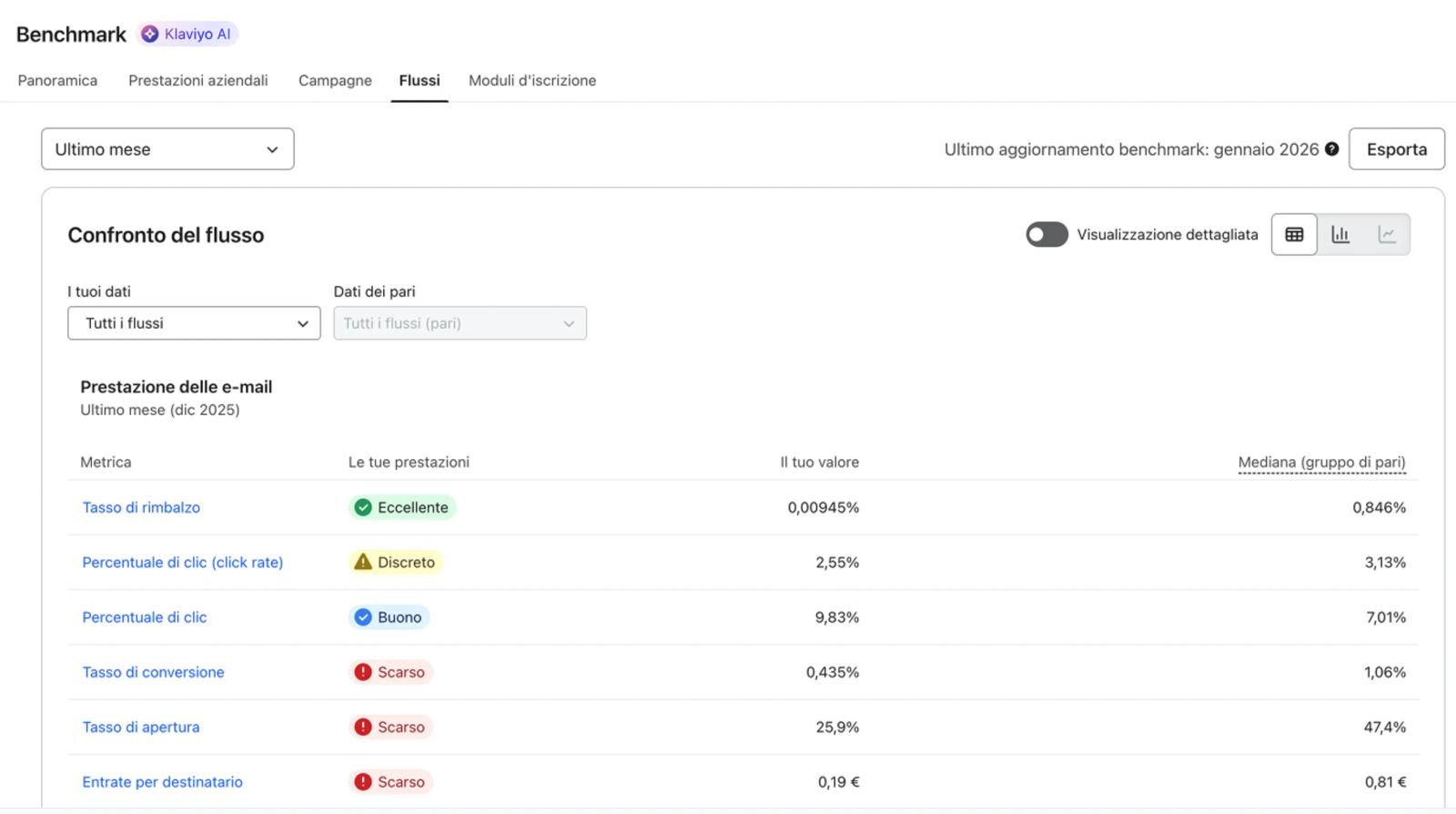Click the value 2,55%
The height and width of the screenshot is (814, 1456).
[x=837, y=562]
